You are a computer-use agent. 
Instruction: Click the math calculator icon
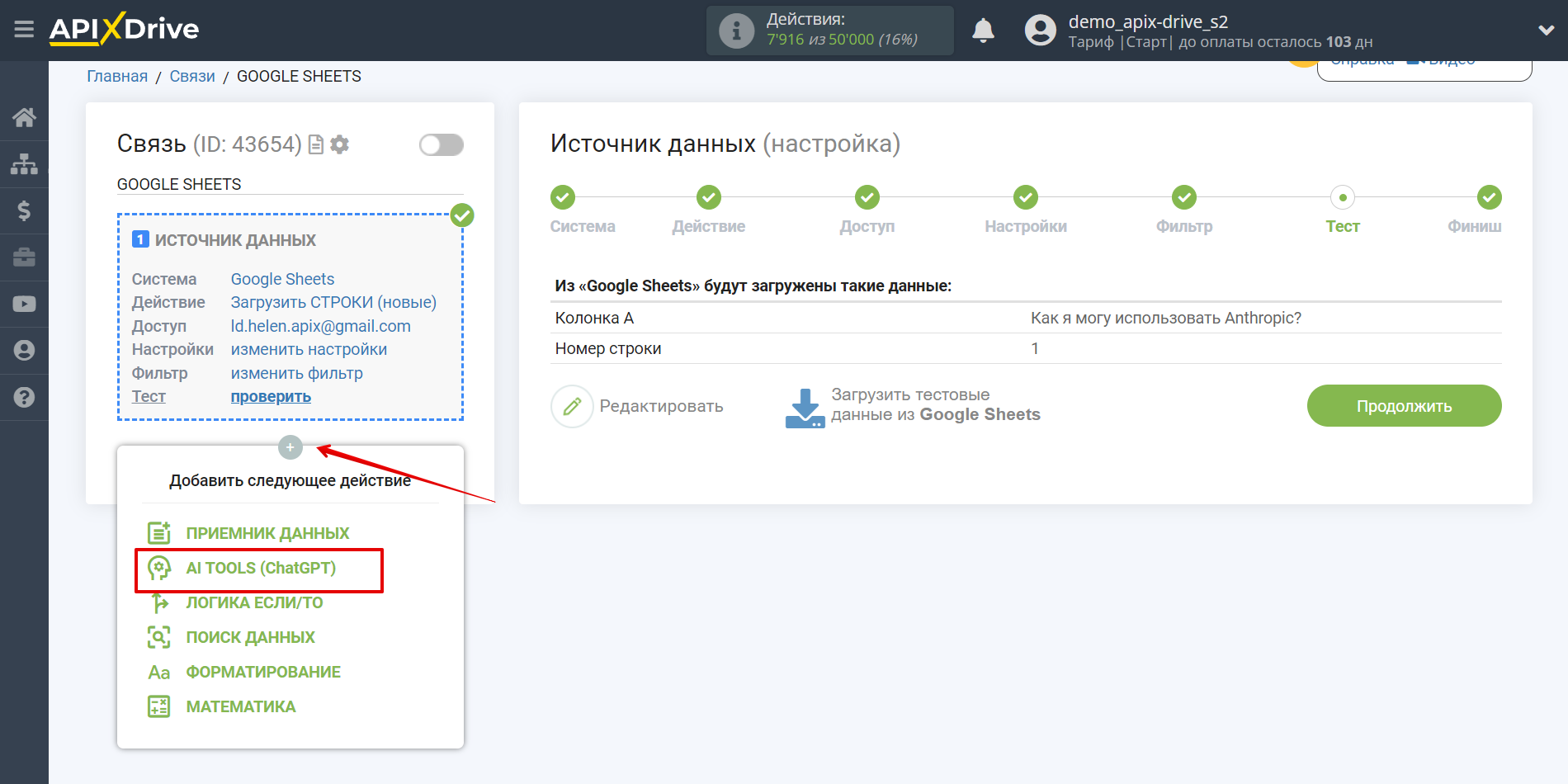click(x=159, y=706)
